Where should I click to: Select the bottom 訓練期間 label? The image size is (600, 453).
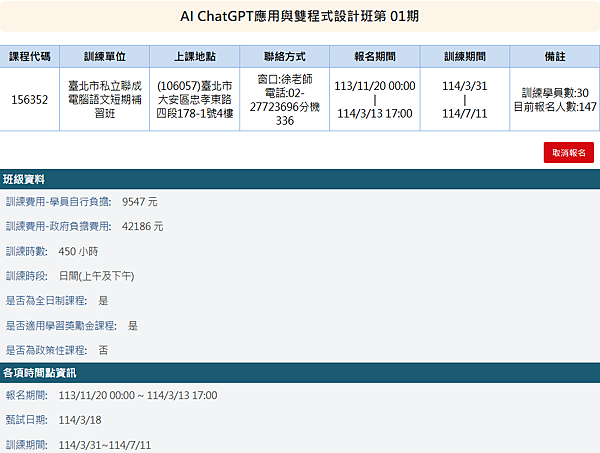point(26,445)
